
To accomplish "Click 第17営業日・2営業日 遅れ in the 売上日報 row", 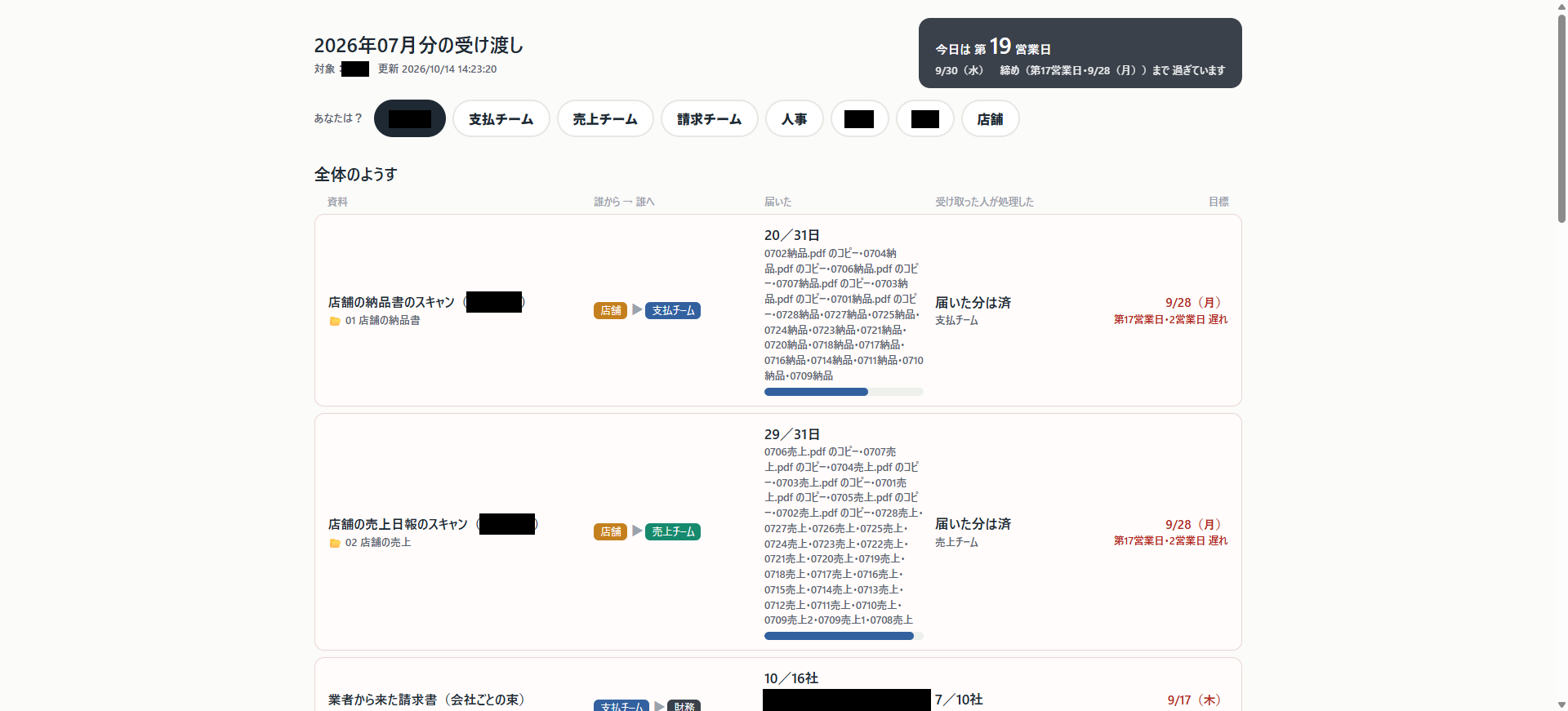I will [1171, 541].
